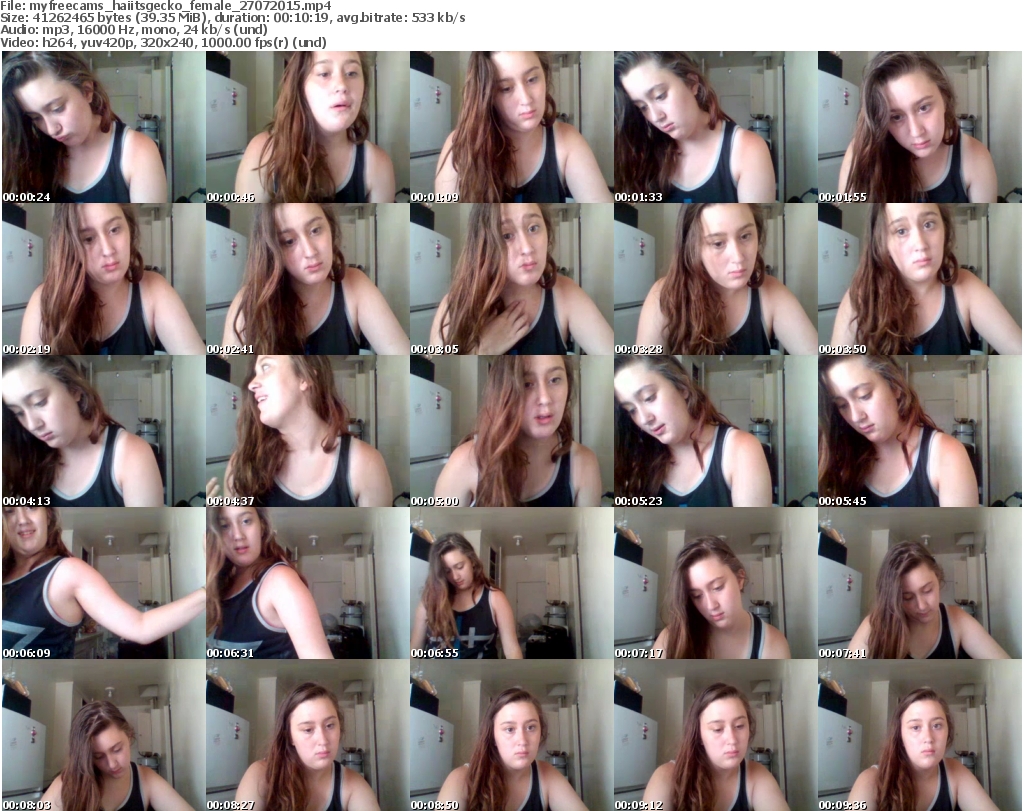Click the frame thumbnail stamped 00:03:50
This screenshot has height=811, width=1024.
coord(920,279)
